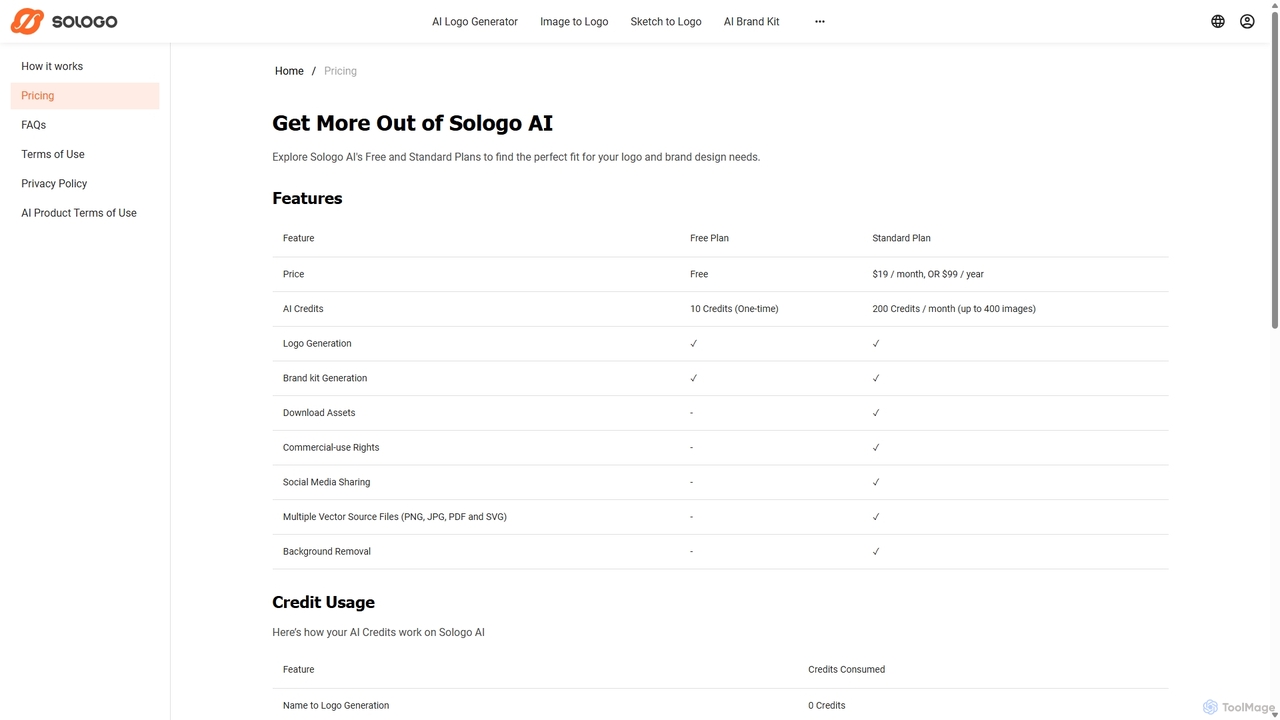Image resolution: width=1280 pixels, height=720 pixels.
Task: Click the Brand kit Generation row label
Action: (325, 378)
